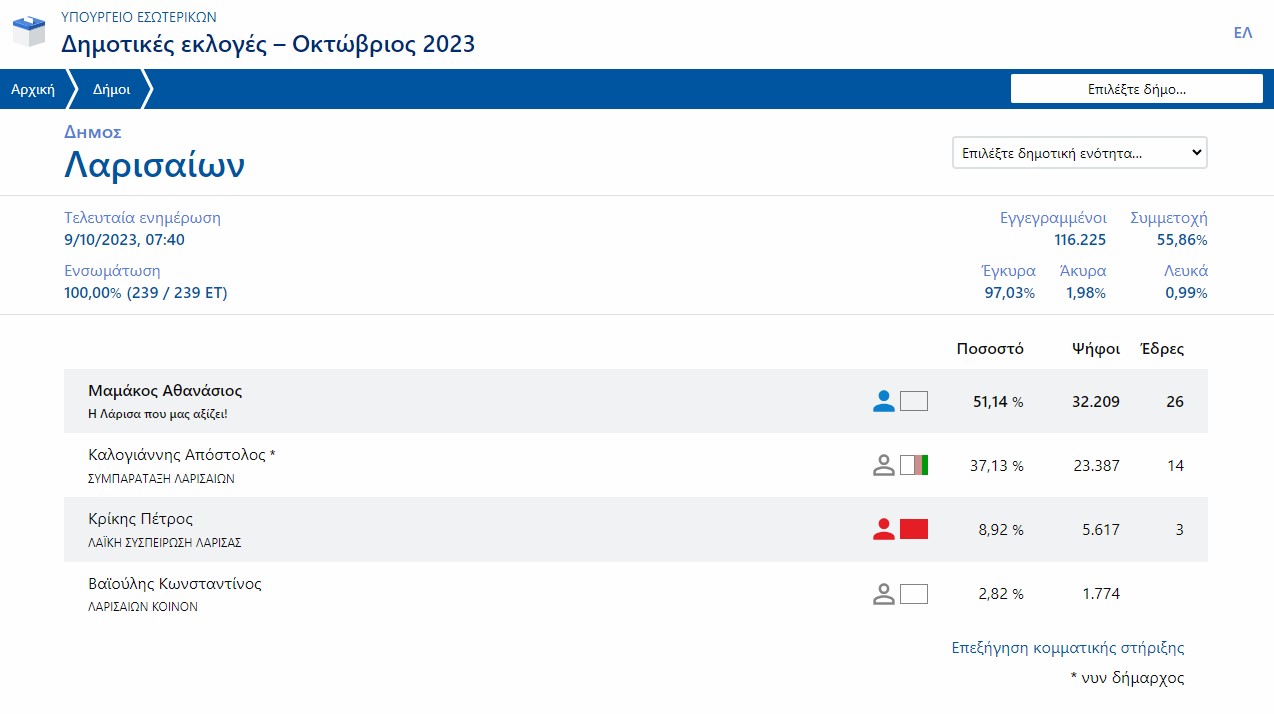Click Κρίκης Πέτρος red person icon
The width and height of the screenshot is (1274, 714).
883,529
